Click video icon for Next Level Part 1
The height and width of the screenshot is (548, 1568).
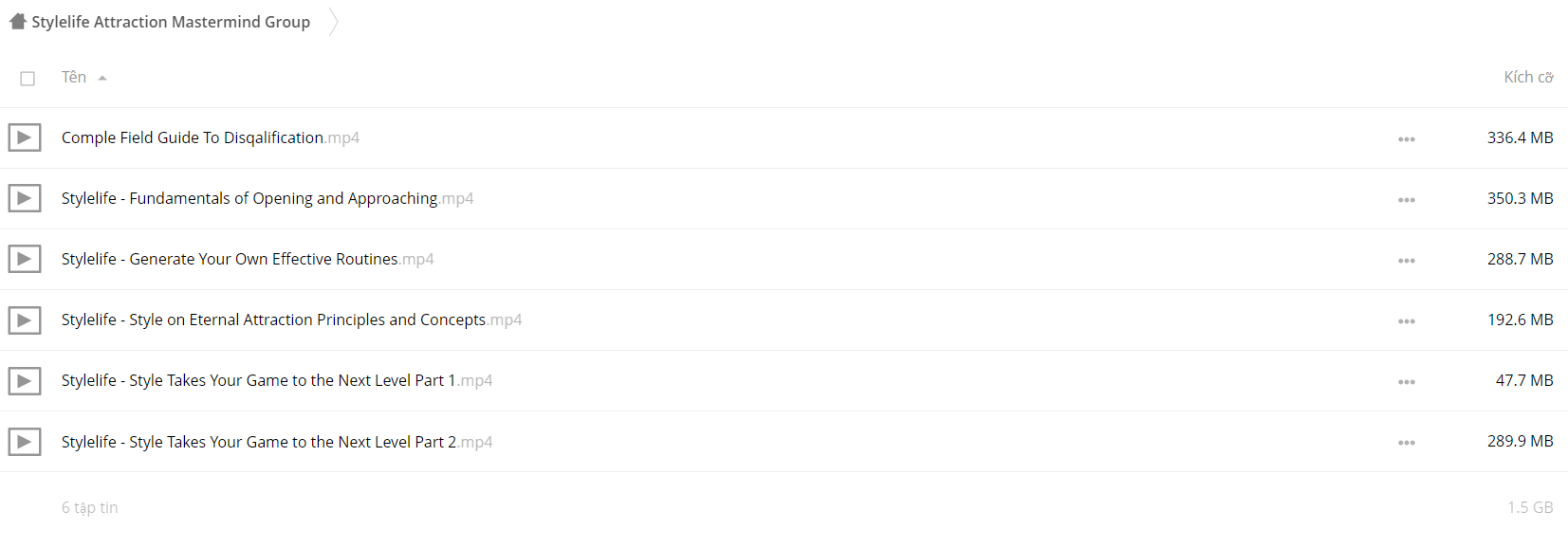(x=25, y=381)
